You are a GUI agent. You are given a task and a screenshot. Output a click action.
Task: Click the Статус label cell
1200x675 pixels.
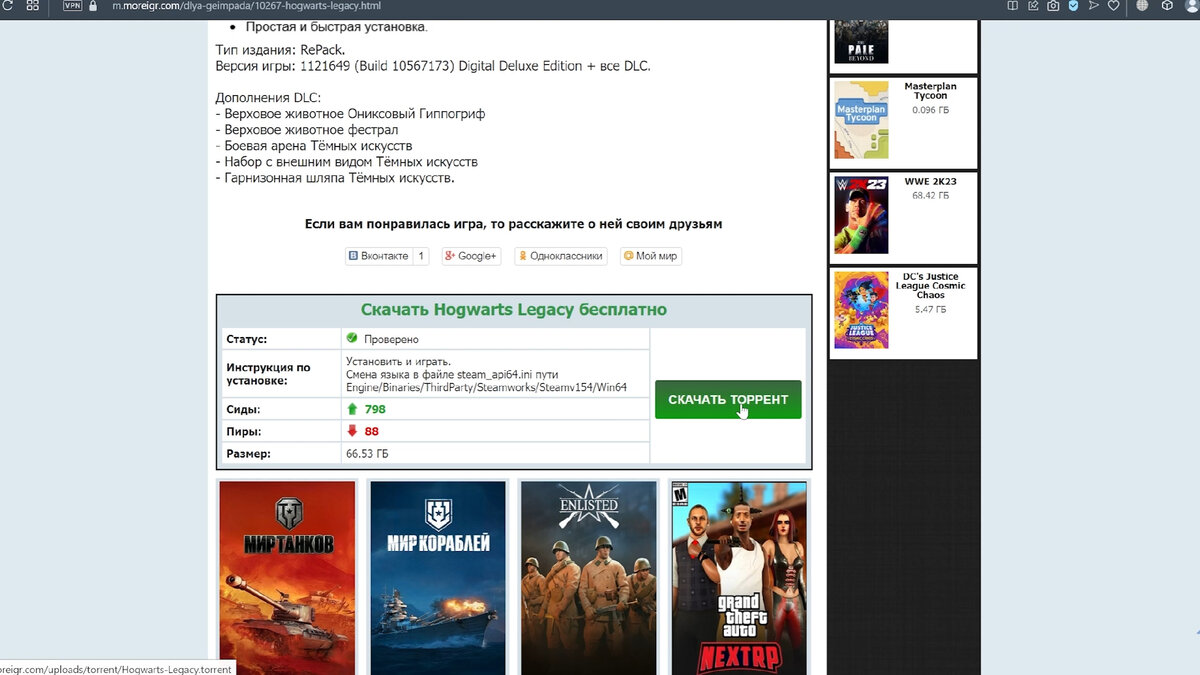point(282,339)
